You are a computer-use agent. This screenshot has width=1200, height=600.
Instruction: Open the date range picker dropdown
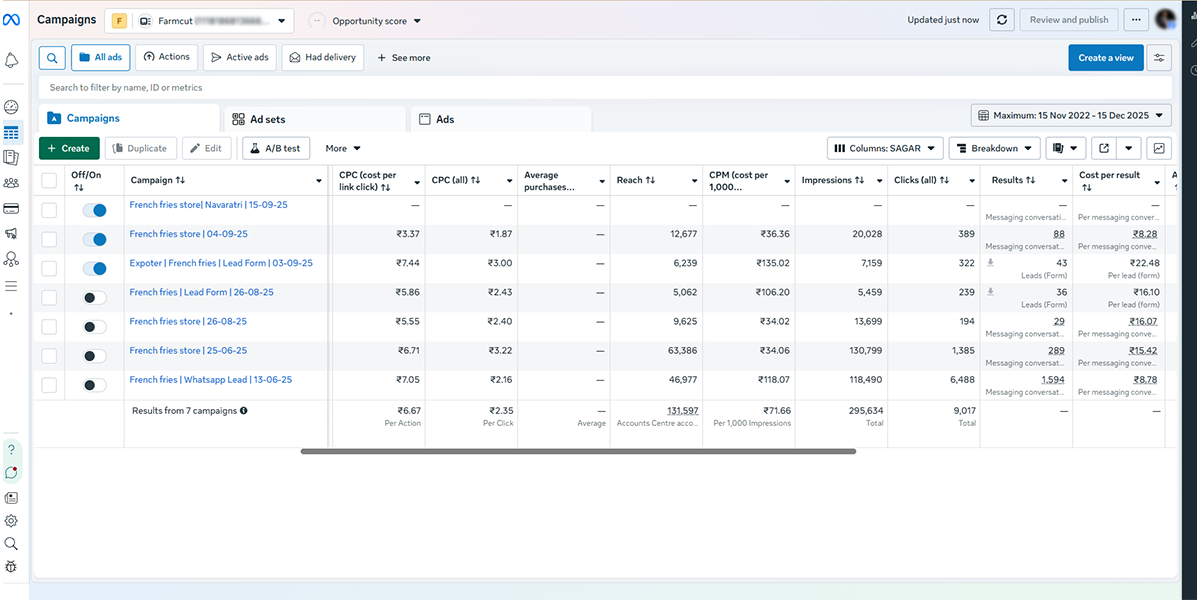coord(1071,115)
